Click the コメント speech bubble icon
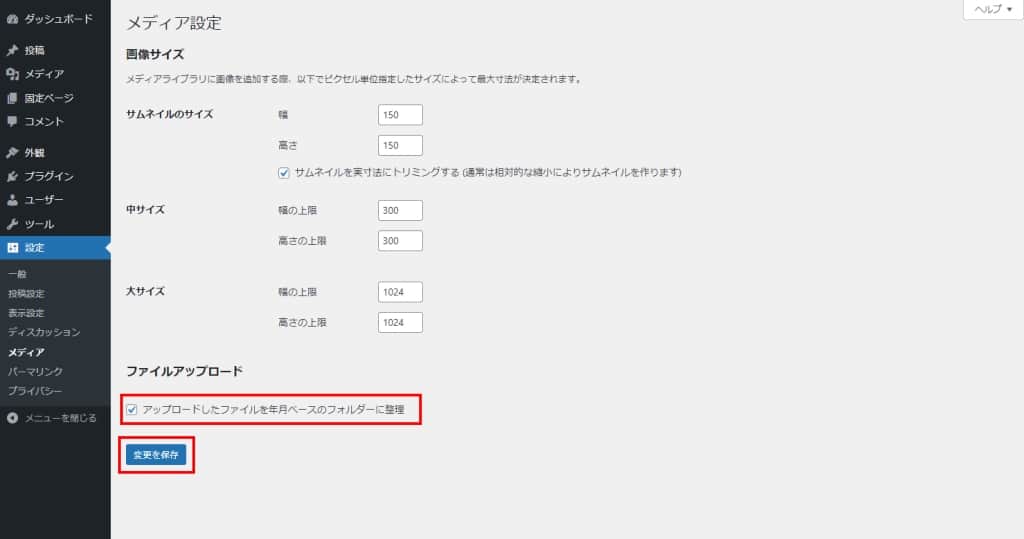Screen dimensions: 1024x539 pyautogui.click(x=12, y=122)
